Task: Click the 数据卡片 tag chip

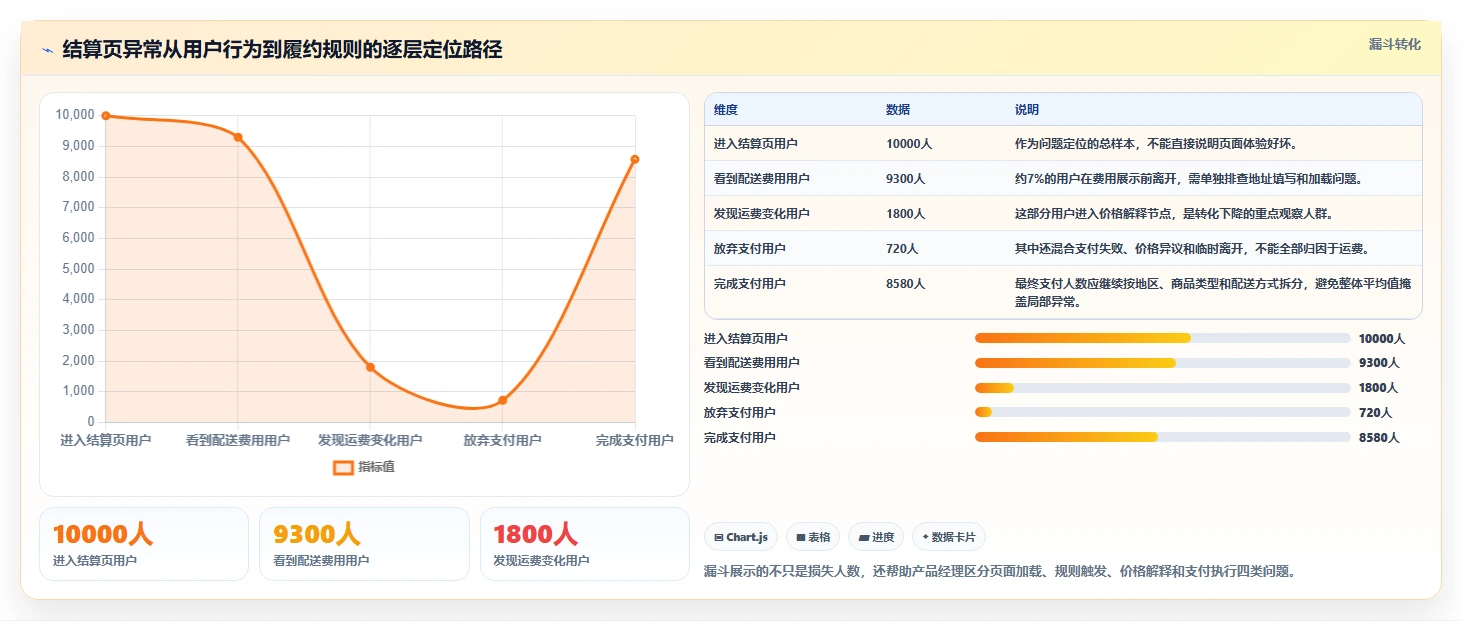Action: pos(949,537)
